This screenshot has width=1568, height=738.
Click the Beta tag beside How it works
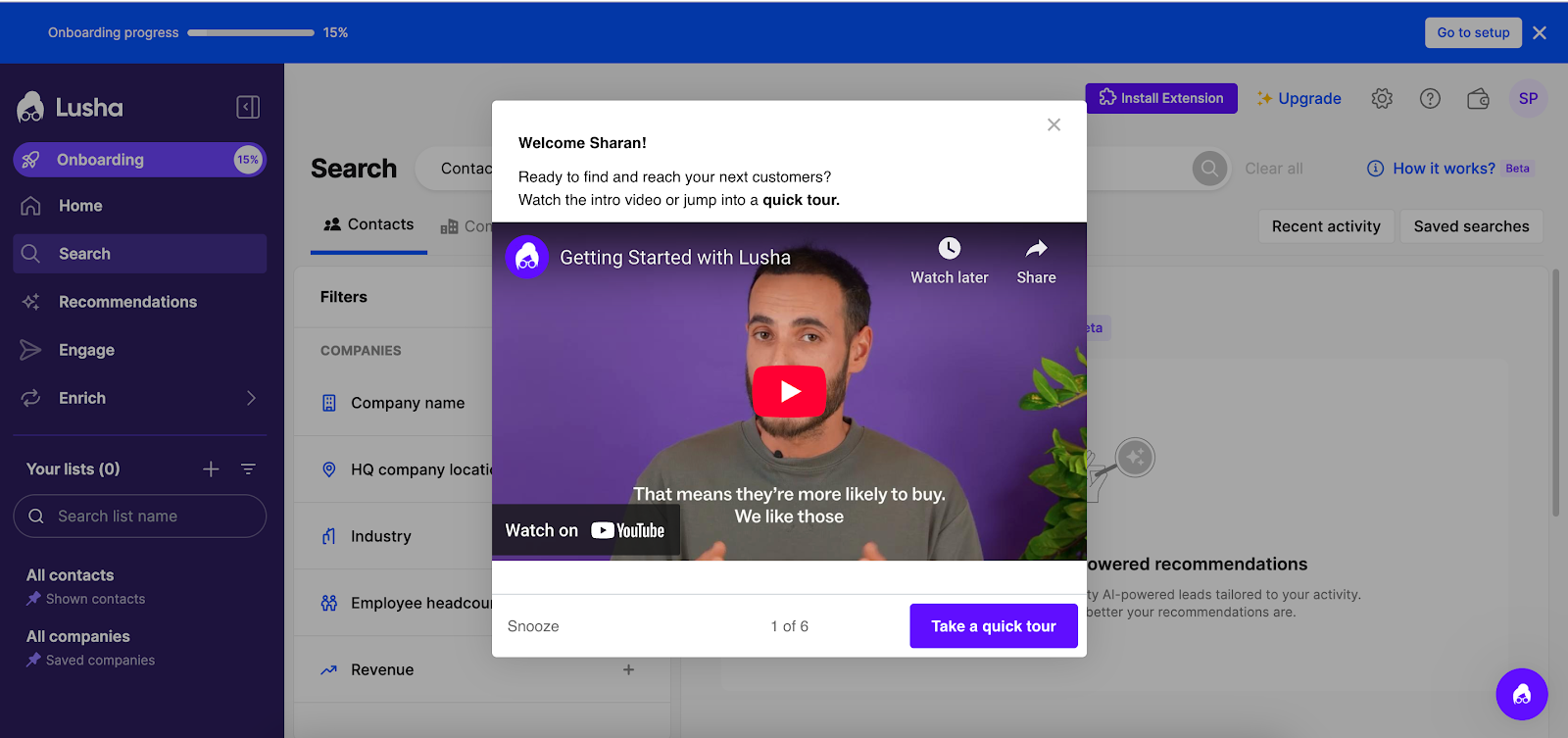1517,169
